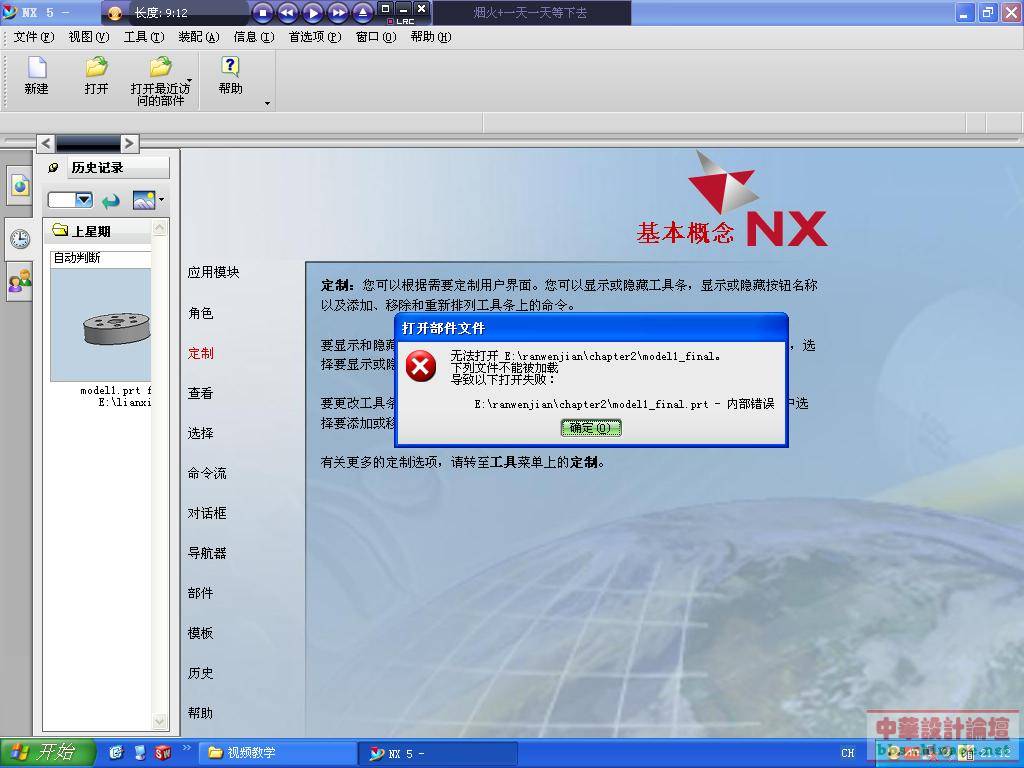Click the NX 5 taskbar button
This screenshot has height=768, width=1024.
point(438,753)
